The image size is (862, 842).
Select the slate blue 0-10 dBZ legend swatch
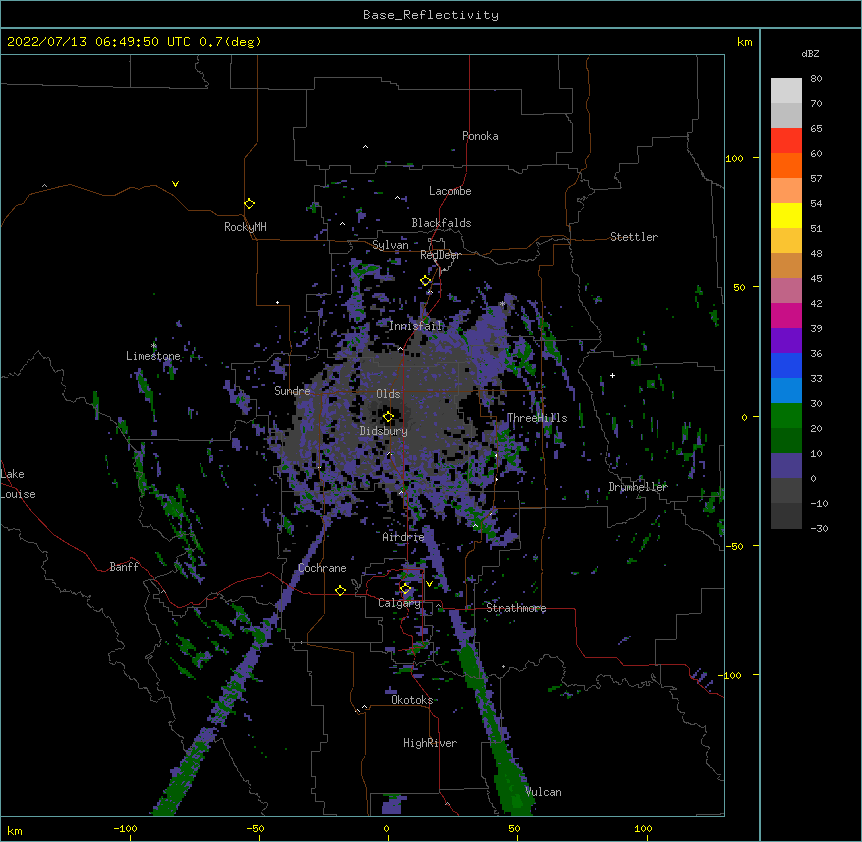786,466
